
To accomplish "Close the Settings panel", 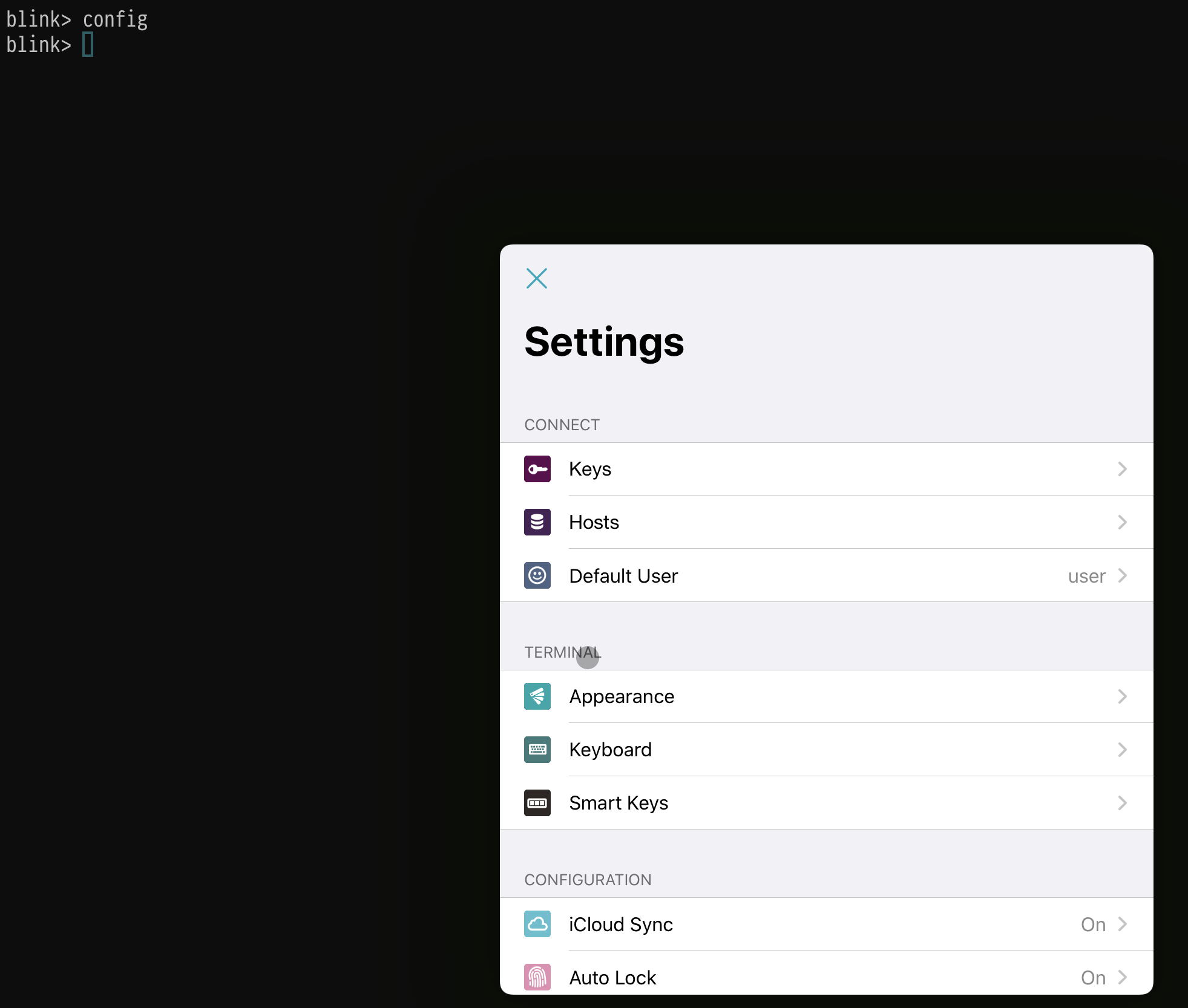I will tap(537, 279).
